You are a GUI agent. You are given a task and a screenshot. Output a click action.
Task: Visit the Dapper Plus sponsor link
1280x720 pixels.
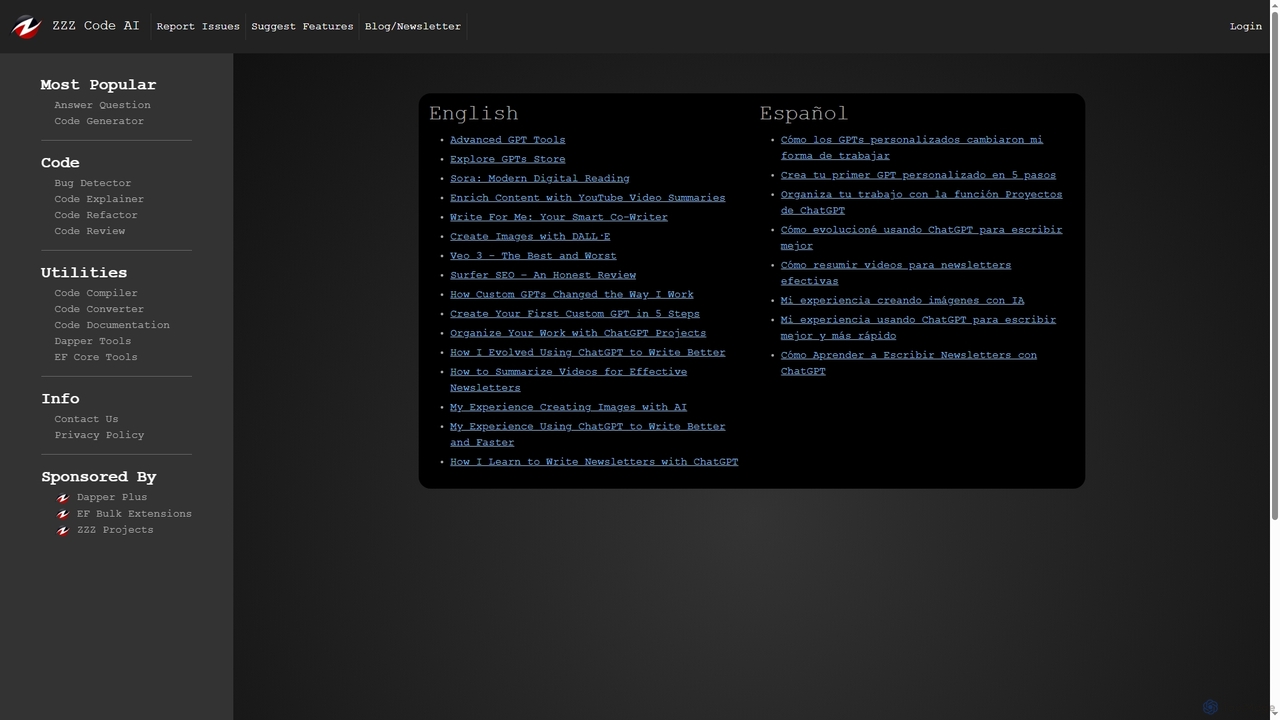click(112, 497)
